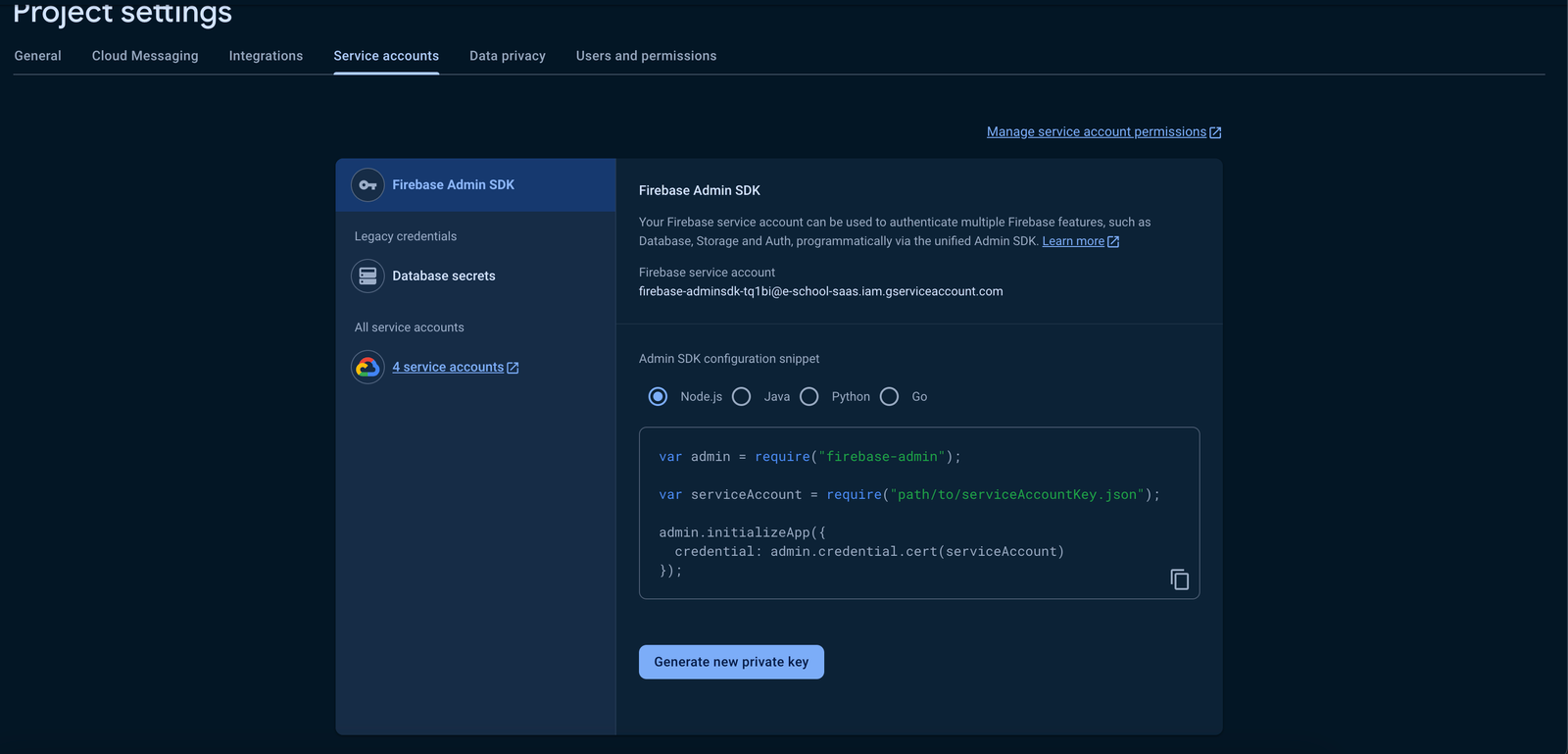Choose the Python radio option
This screenshot has height=754, width=1568.
pyautogui.click(x=808, y=396)
